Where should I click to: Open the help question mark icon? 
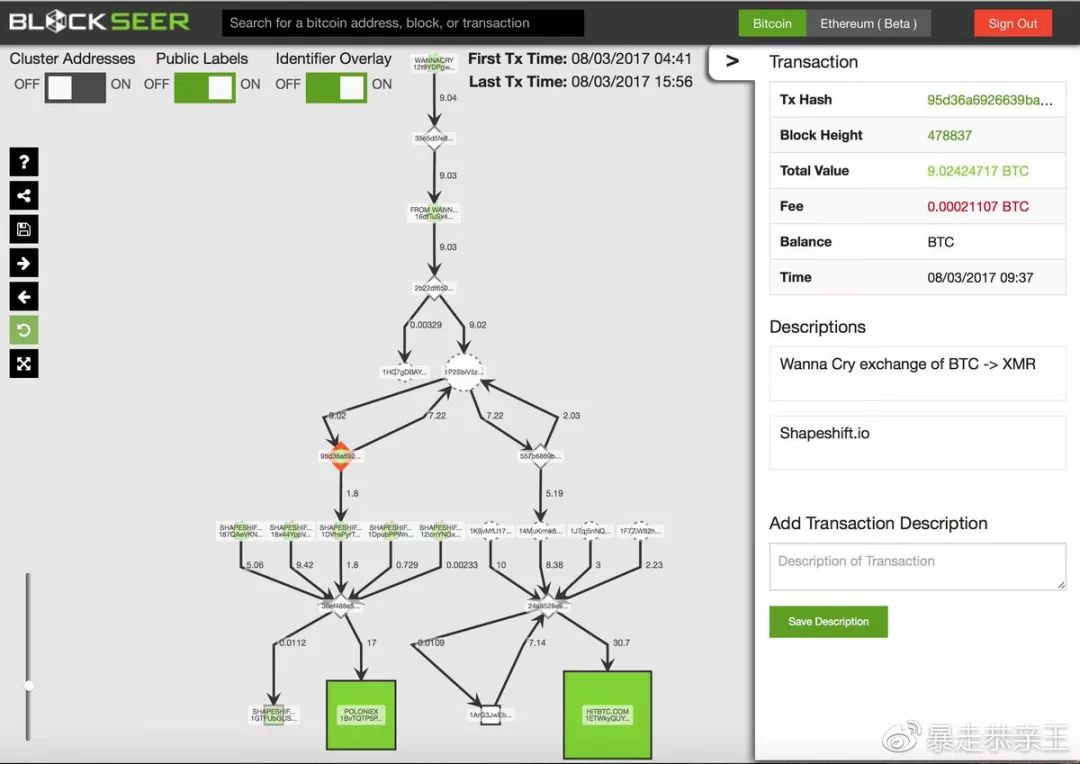24,162
